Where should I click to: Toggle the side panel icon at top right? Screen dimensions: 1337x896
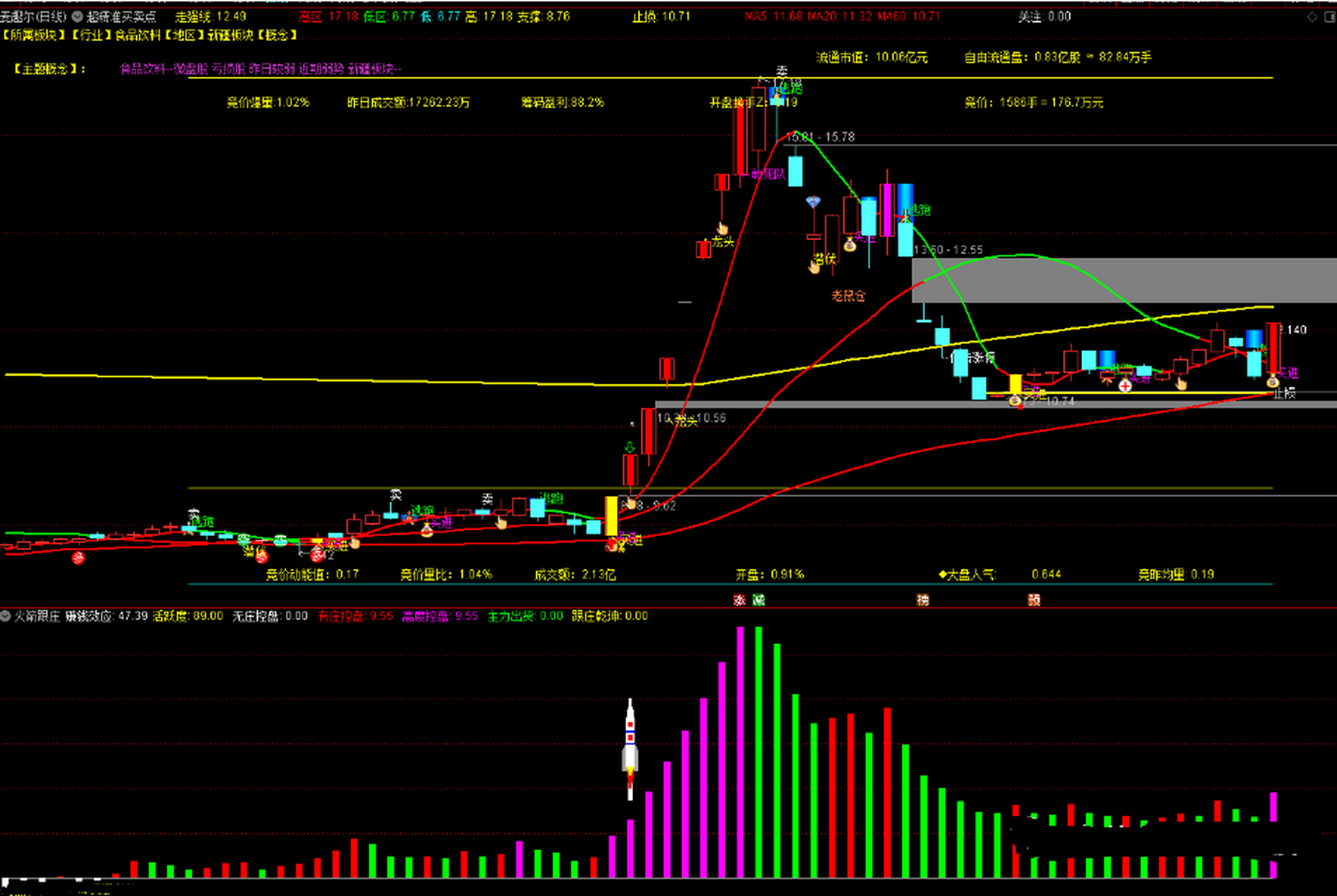point(1329,17)
